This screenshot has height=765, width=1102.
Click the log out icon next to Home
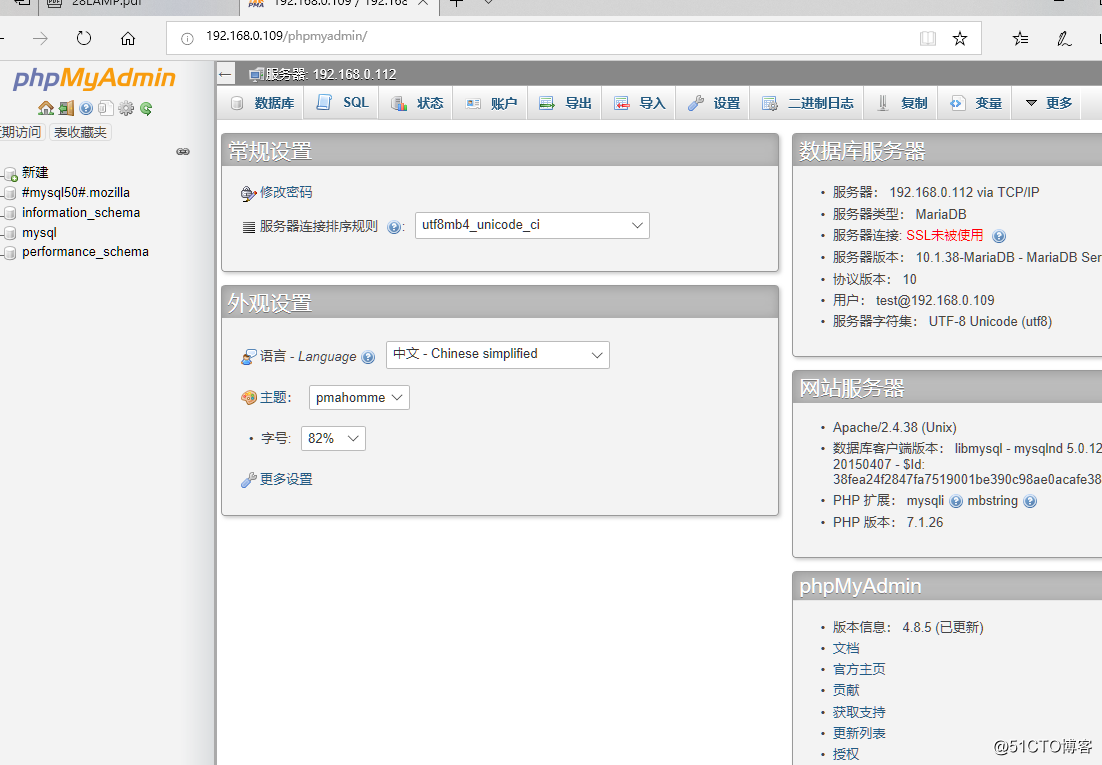coord(66,108)
